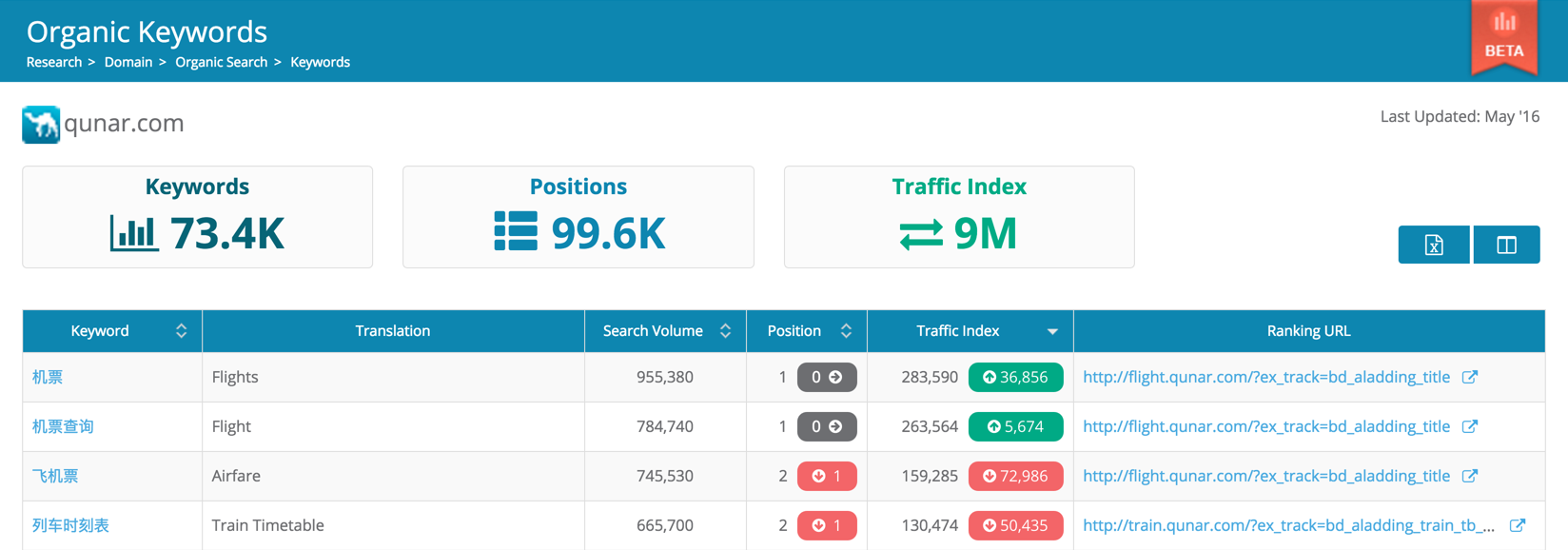Click train.qunar.com ranking URL
This screenshot has width=1568, height=550.
[1288, 525]
